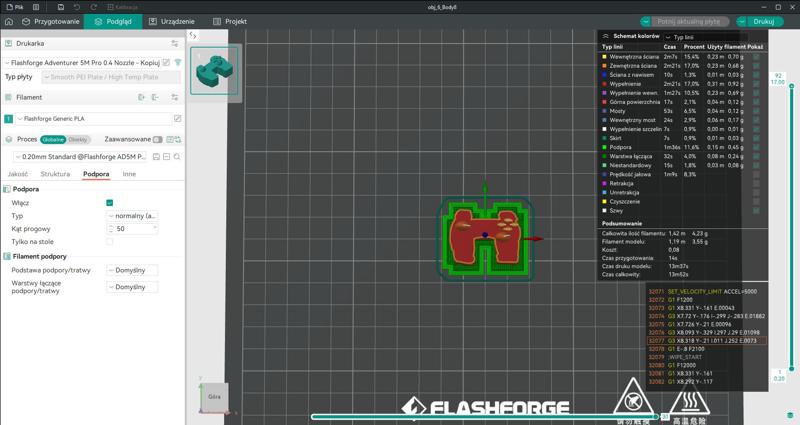Viewport: 800px width, 425px height.
Task: Open Podstawa podpory/tratwy dropdown
Action: (x=132, y=270)
